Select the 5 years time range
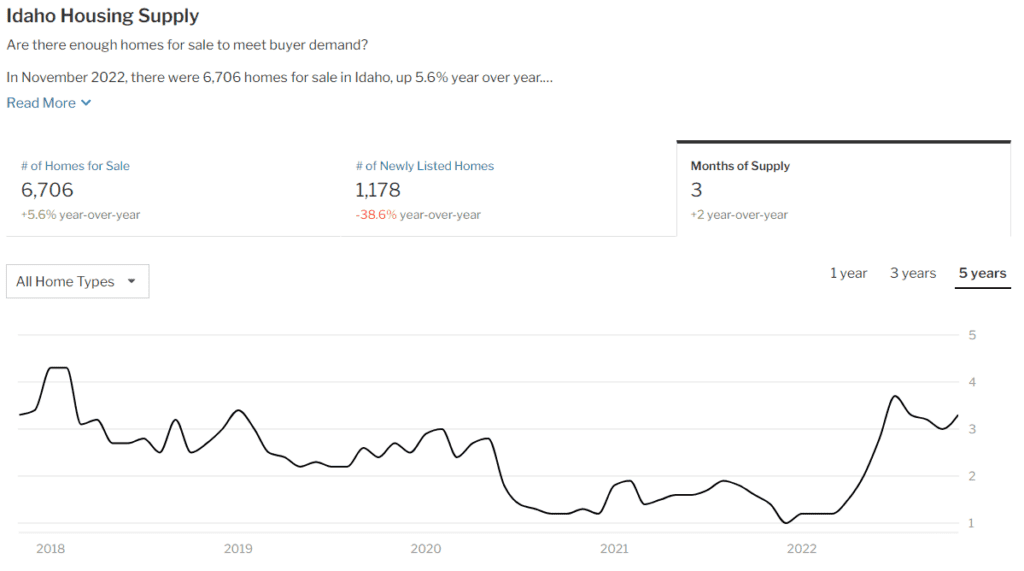This screenshot has width=1024, height=571. 982,273
